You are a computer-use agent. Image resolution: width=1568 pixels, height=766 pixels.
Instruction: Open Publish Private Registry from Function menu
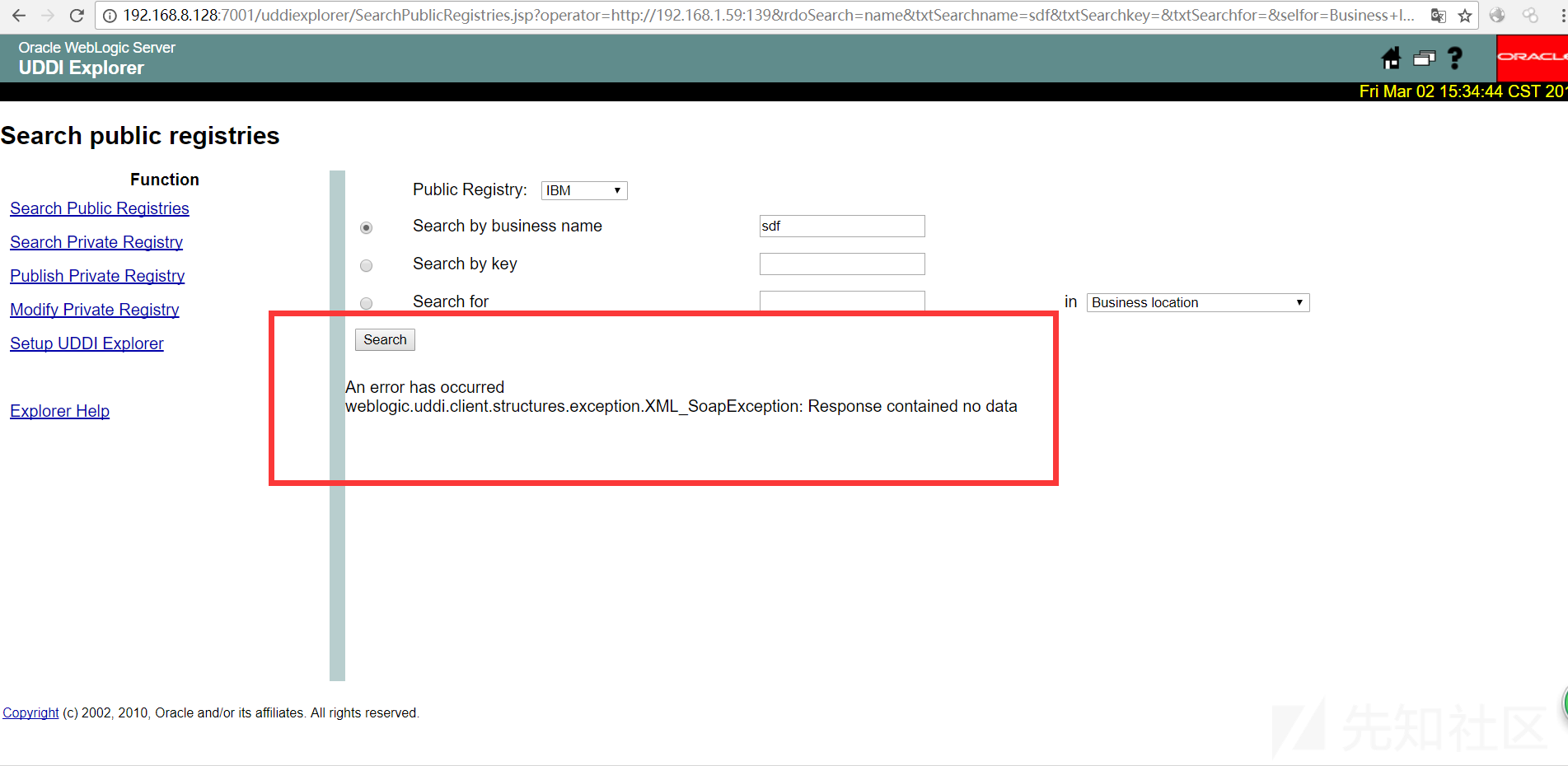[97, 276]
